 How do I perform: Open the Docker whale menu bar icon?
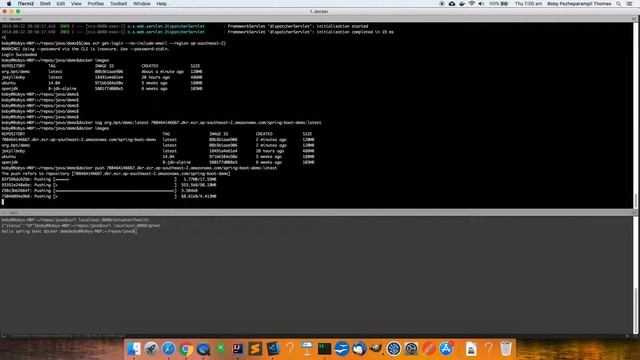462,4
